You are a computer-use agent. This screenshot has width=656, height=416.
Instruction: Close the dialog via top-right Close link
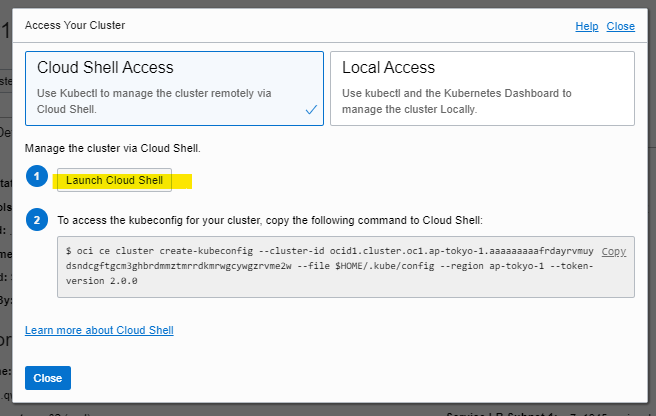pos(620,26)
